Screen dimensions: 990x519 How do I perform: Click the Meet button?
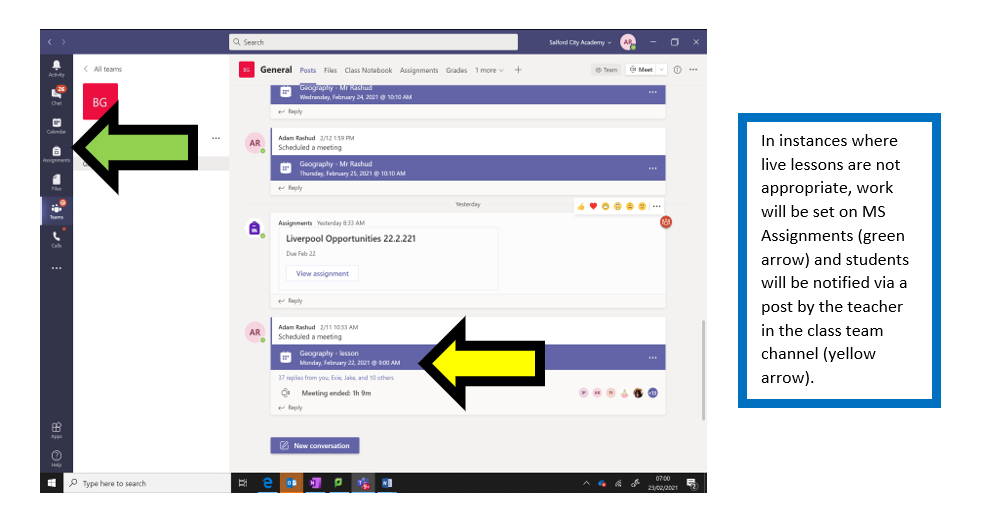click(x=641, y=69)
